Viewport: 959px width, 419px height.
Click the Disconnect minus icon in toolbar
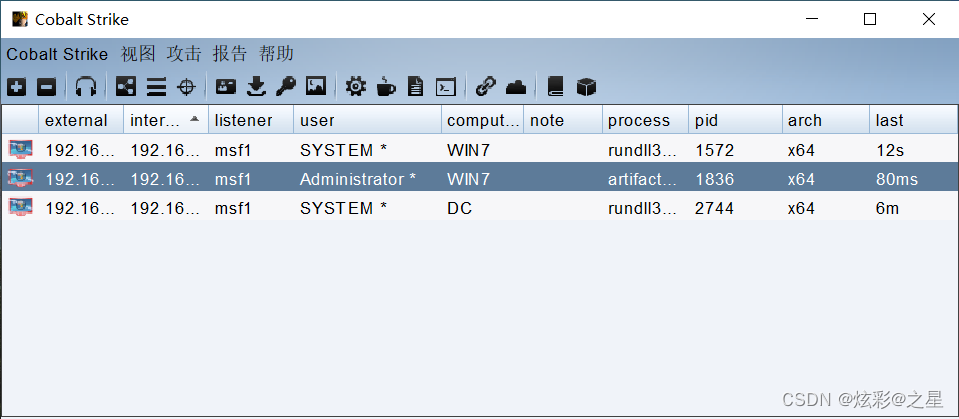[x=46, y=87]
